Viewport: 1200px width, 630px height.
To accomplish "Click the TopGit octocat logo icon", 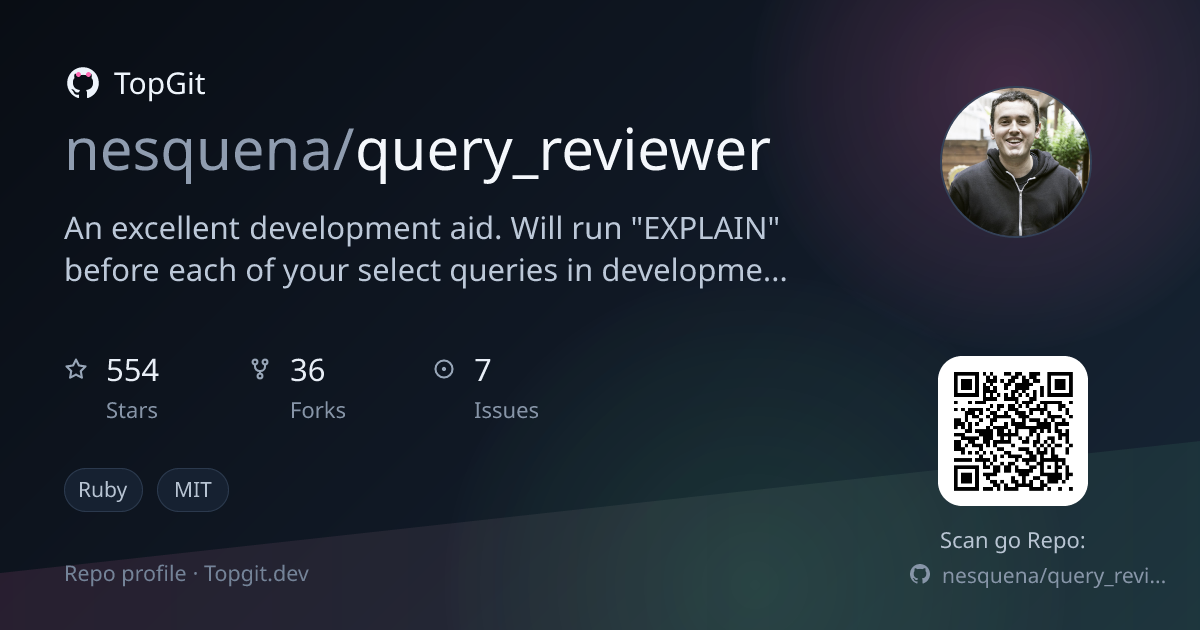I will point(82,84).
